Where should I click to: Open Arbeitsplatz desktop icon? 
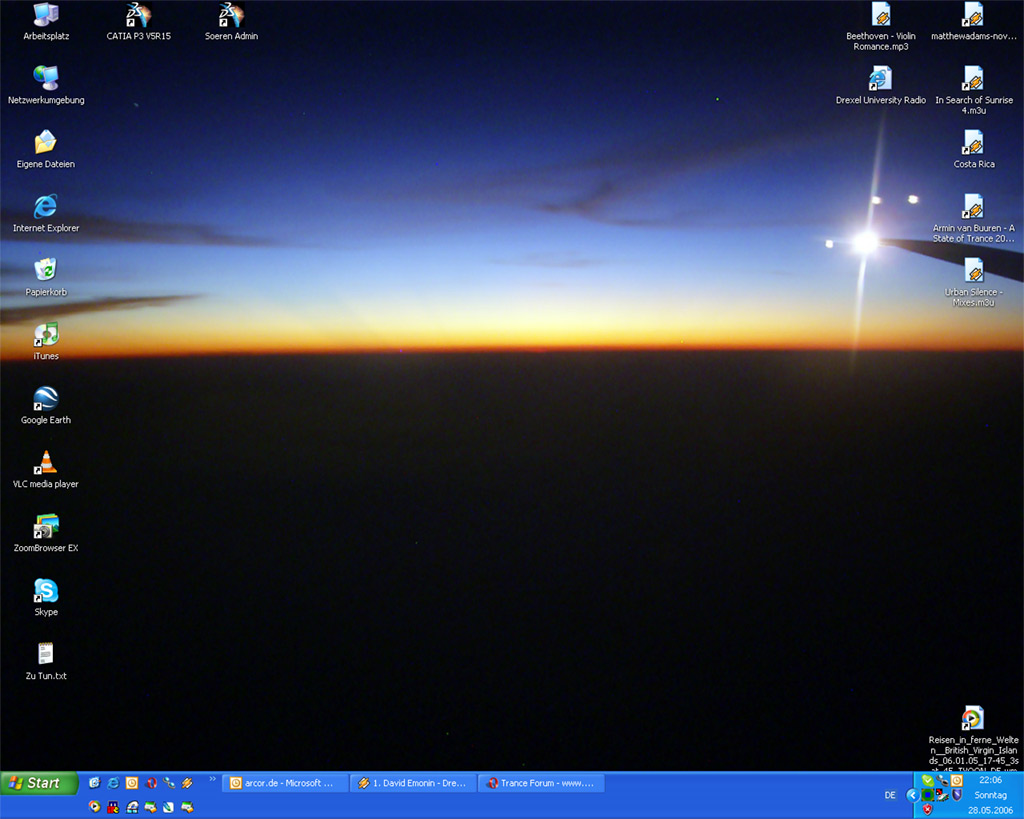coord(46,16)
